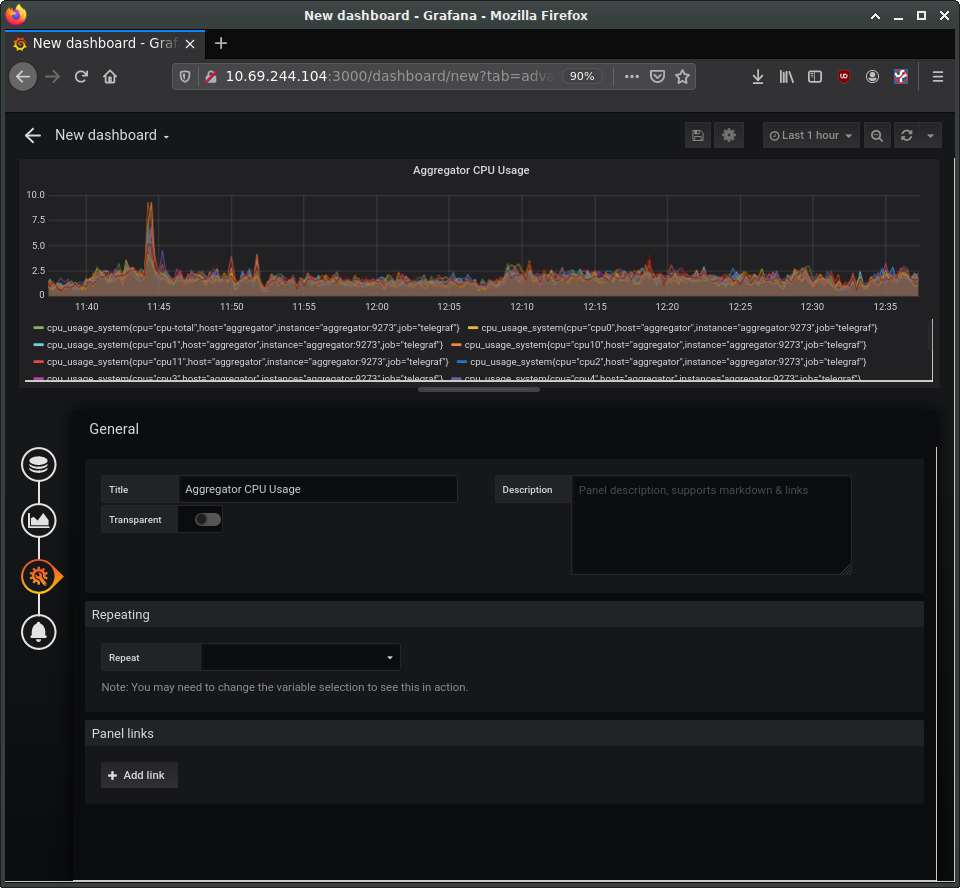Click the Aggregator CPU Usage panel title
This screenshot has width=960, height=888.
471,170
